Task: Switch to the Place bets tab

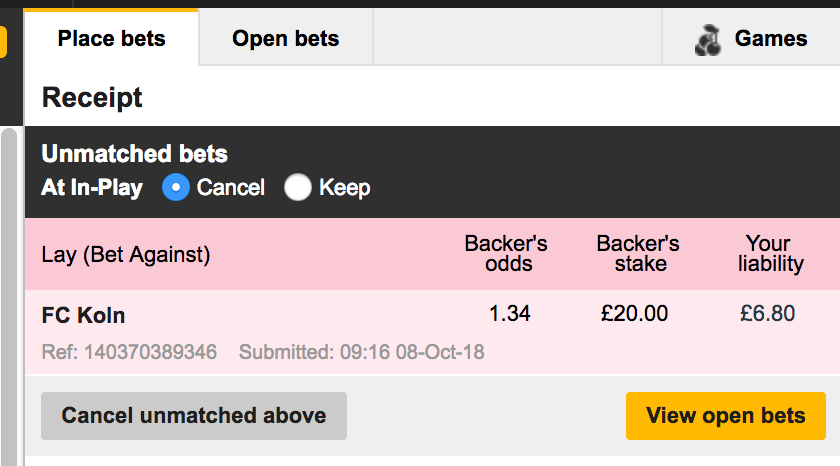Action: [x=111, y=38]
